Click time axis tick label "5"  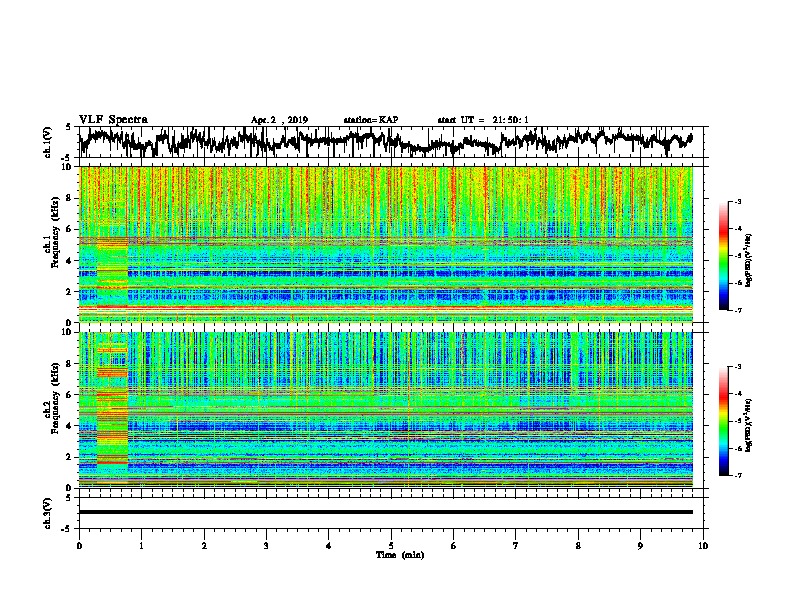point(391,545)
